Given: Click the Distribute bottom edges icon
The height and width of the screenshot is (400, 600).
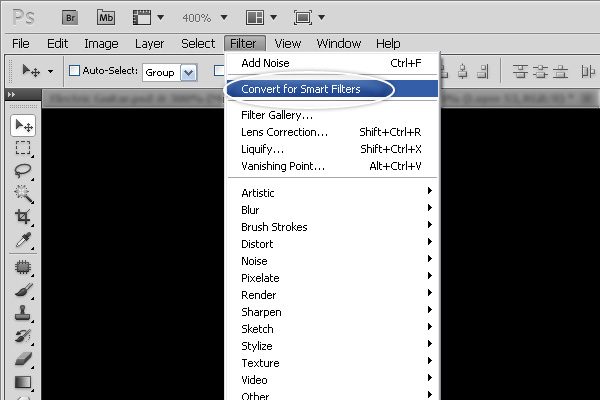Looking at the screenshot, I should [560, 71].
